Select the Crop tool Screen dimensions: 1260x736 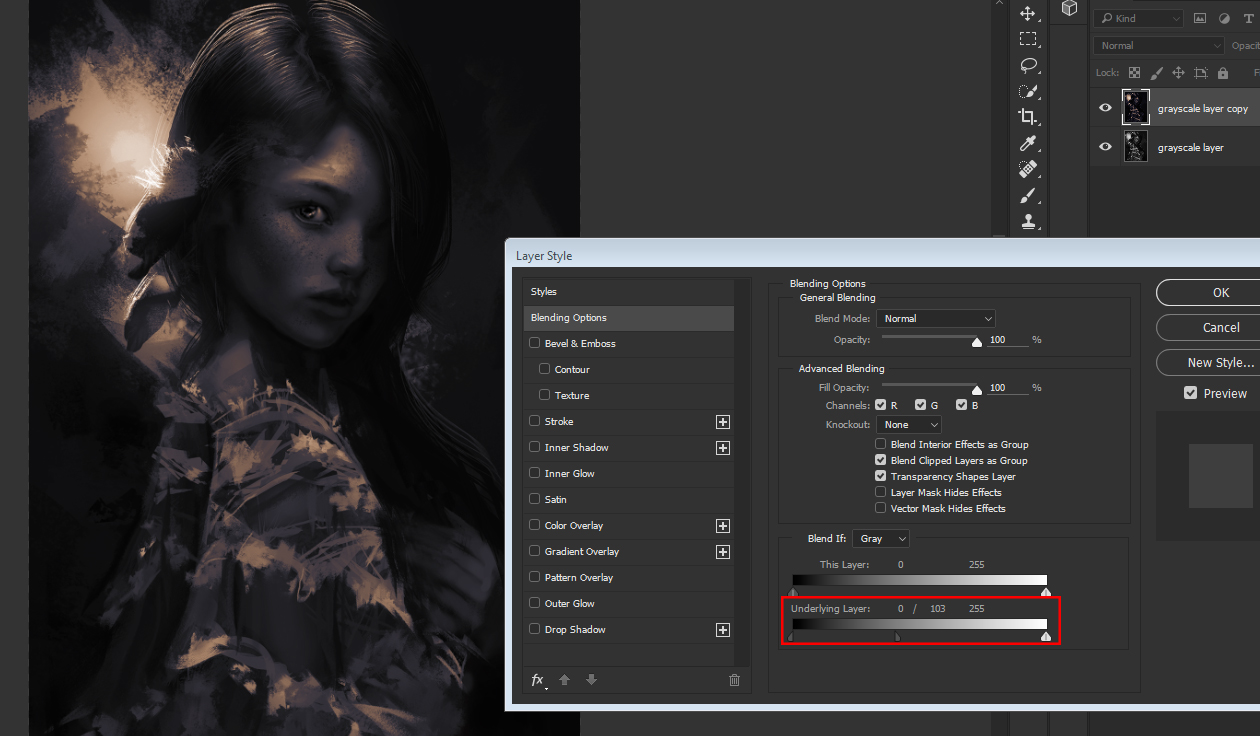(1027, 117)
